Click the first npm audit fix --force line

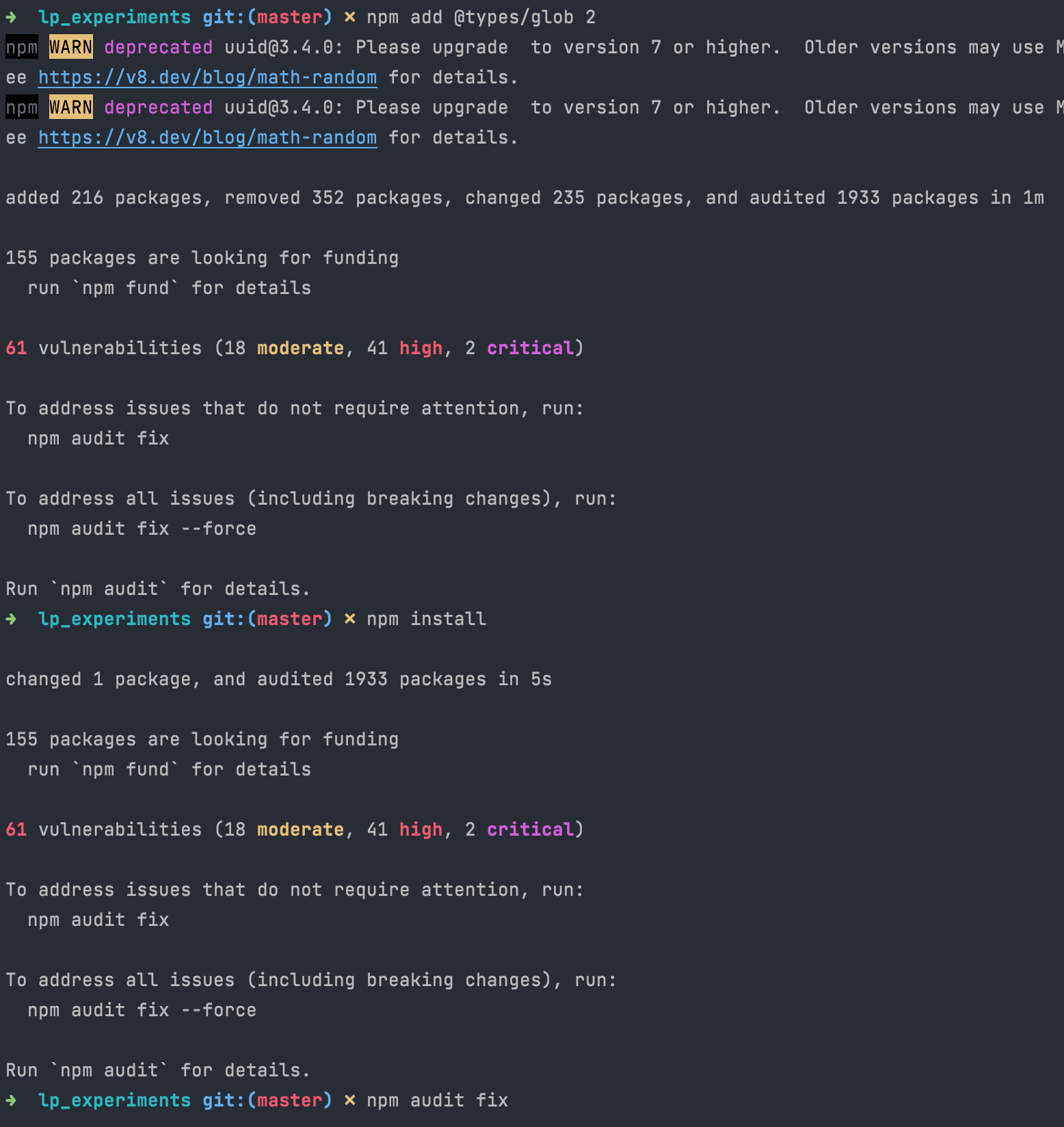coord(142,529)
